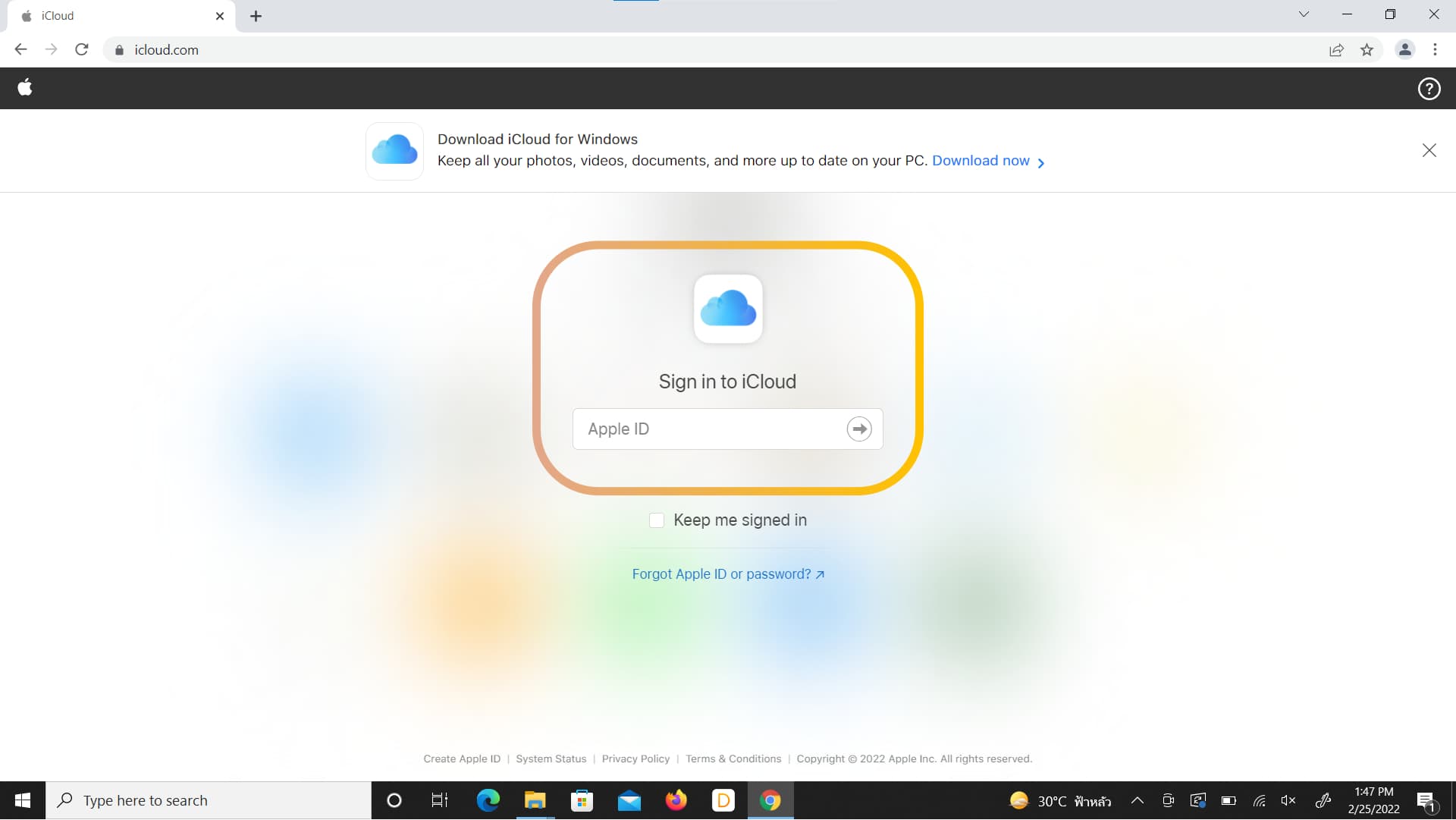The image size is (1456, 820).
Task: Dismiss the iCloud for Windows banner
Action: [1429, 150]
